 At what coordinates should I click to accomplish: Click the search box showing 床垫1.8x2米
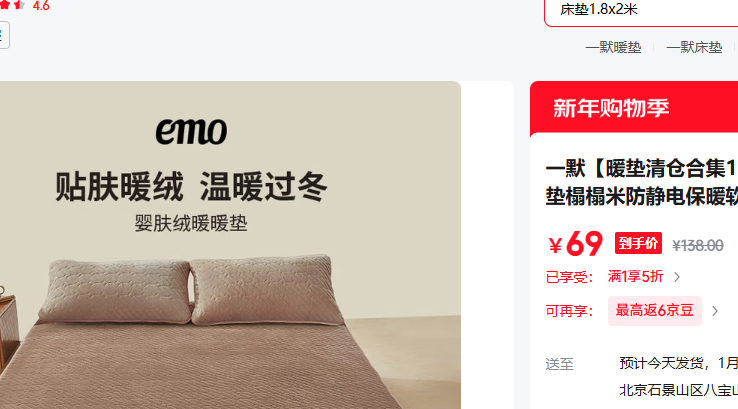641,12
